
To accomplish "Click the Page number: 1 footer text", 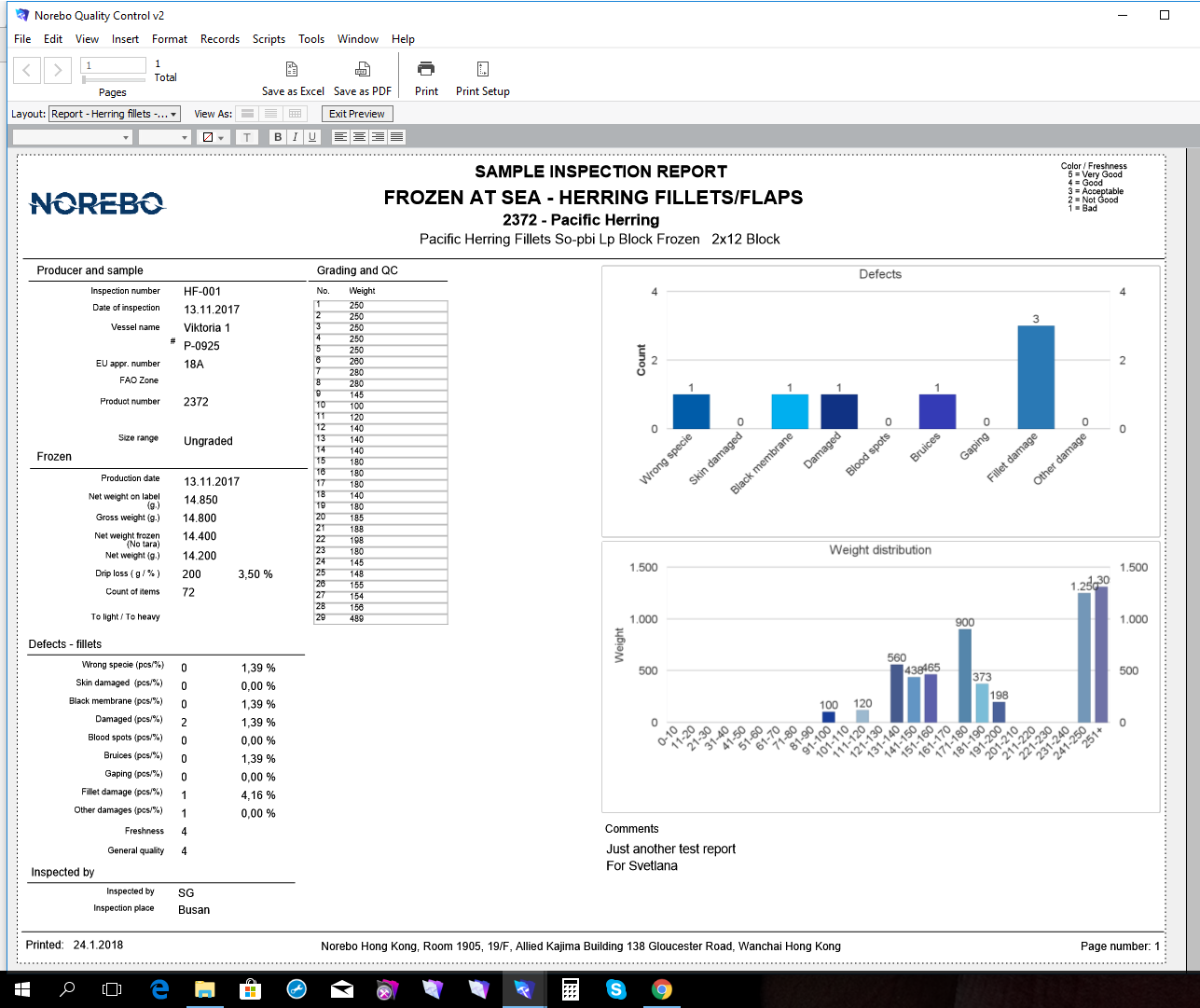I will tap(1121, 946).
